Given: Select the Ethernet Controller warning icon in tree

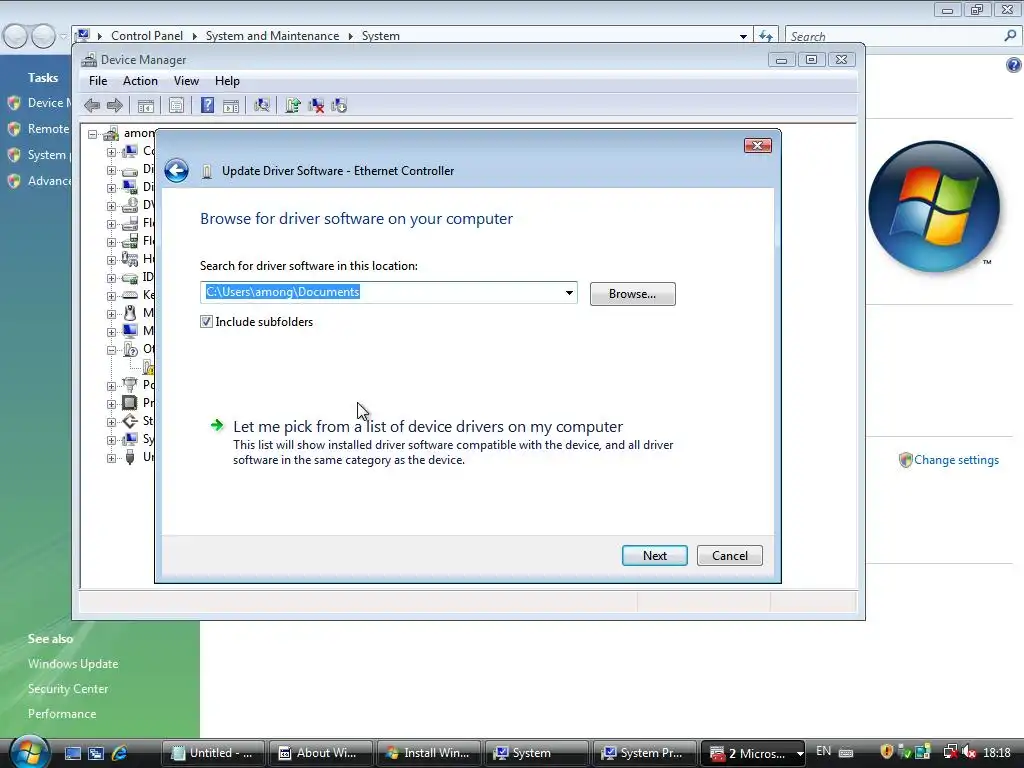Looking at the screenshot, I should click(148, 367).
